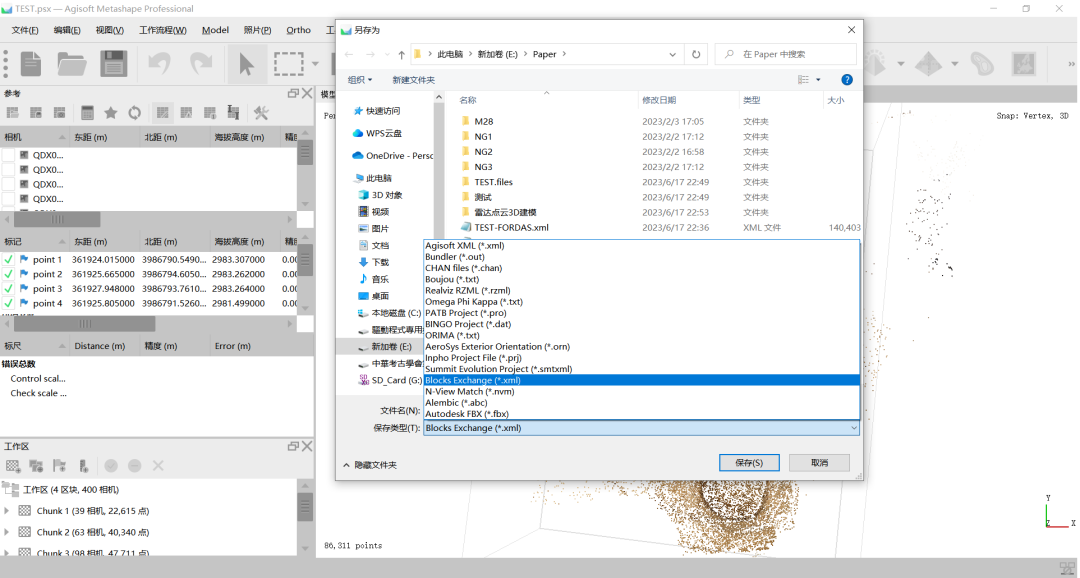Open reference settings wrench-and-hammer icon
The width and height of the screenshot is (1080, 578).
(260, 113)
